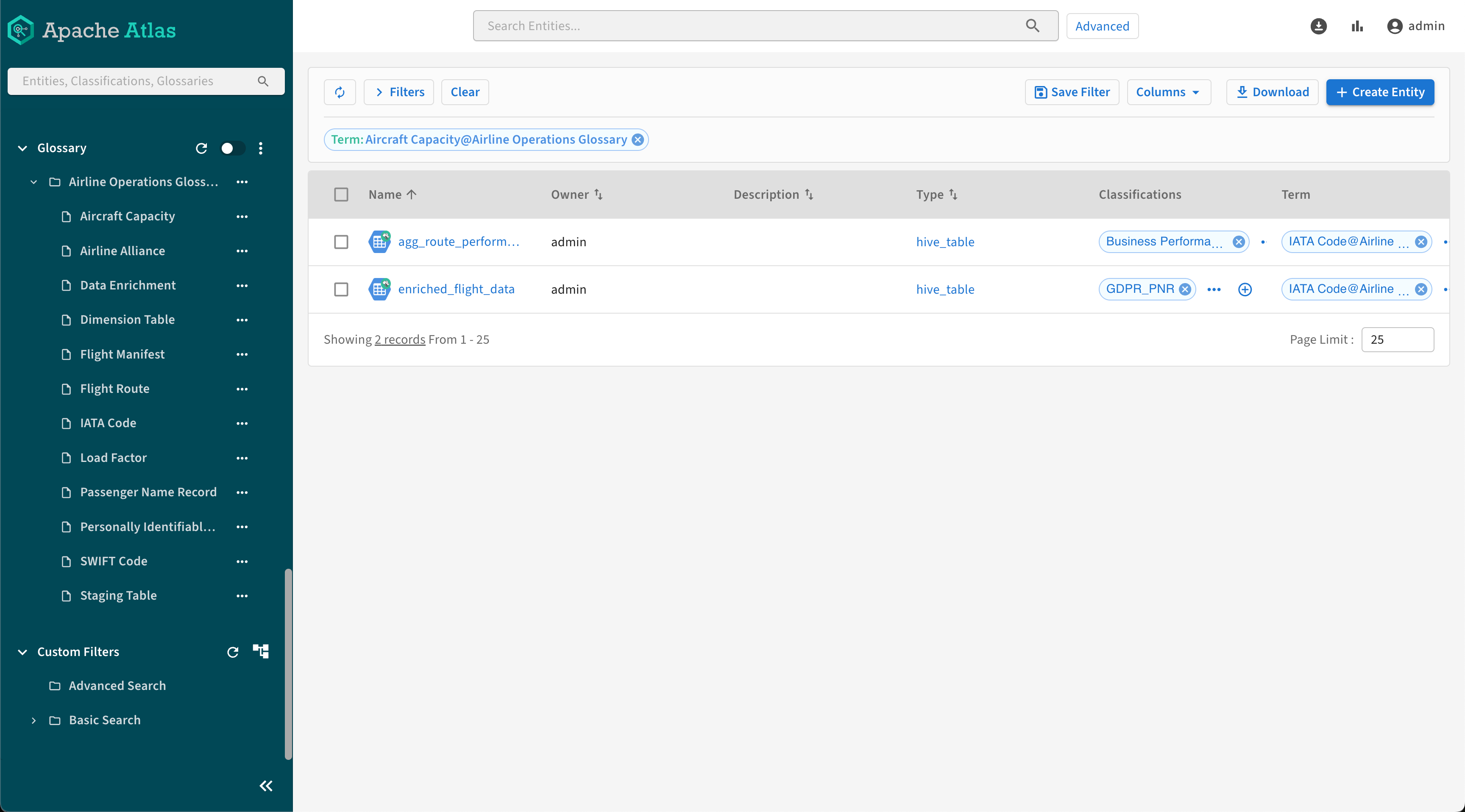Click the statistics bar chart icon

pos(1357,26)
